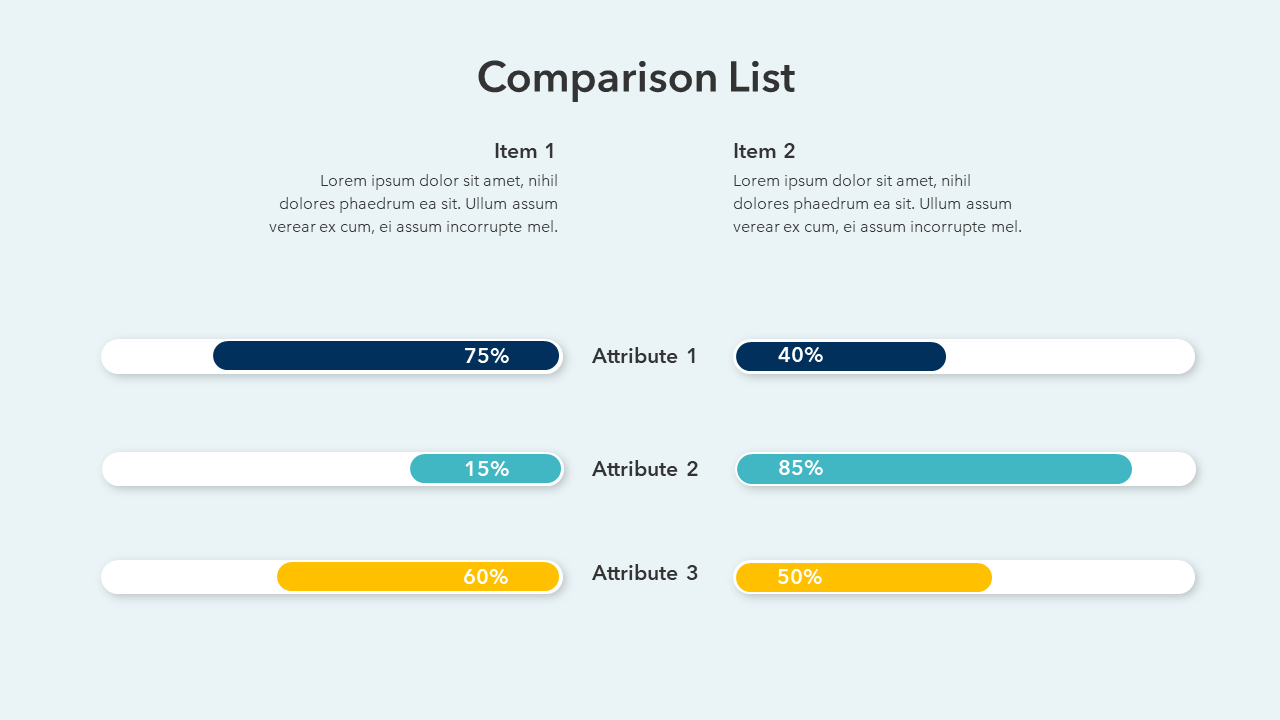Select the white empty track beside the 85% bar

tap(1163, 469)
